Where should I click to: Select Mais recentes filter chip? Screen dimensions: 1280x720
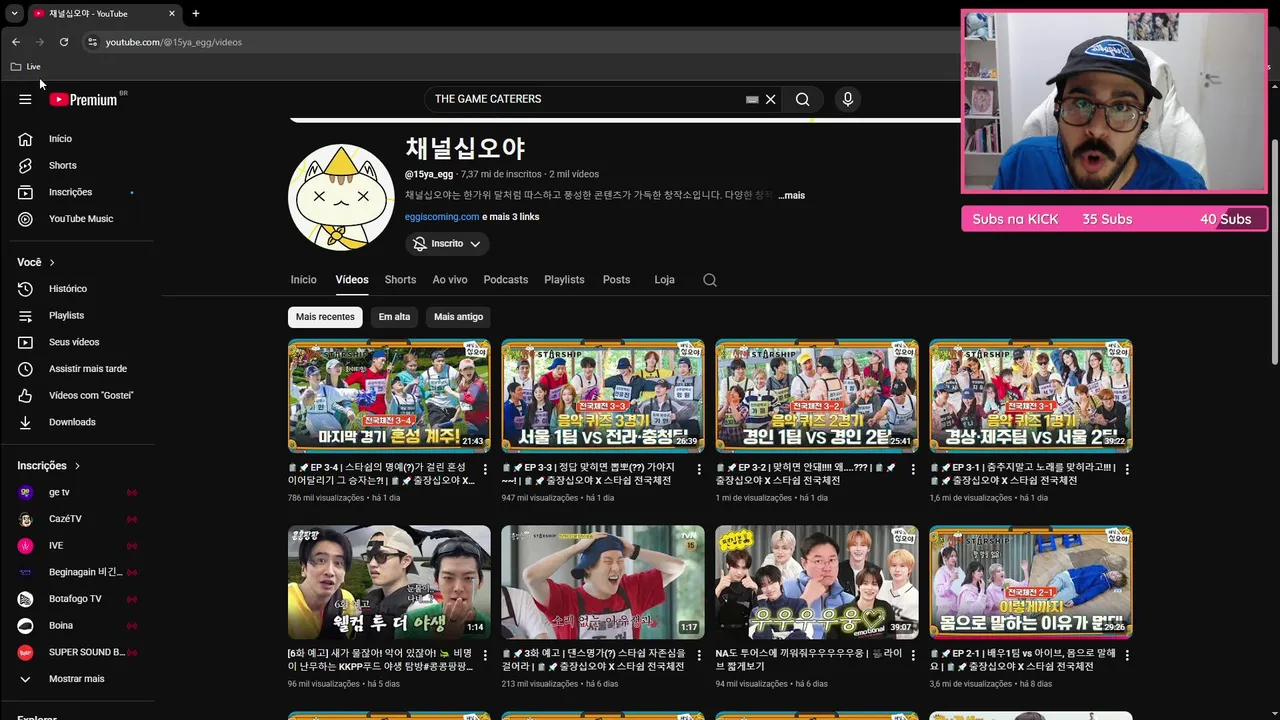pos(325,317)
